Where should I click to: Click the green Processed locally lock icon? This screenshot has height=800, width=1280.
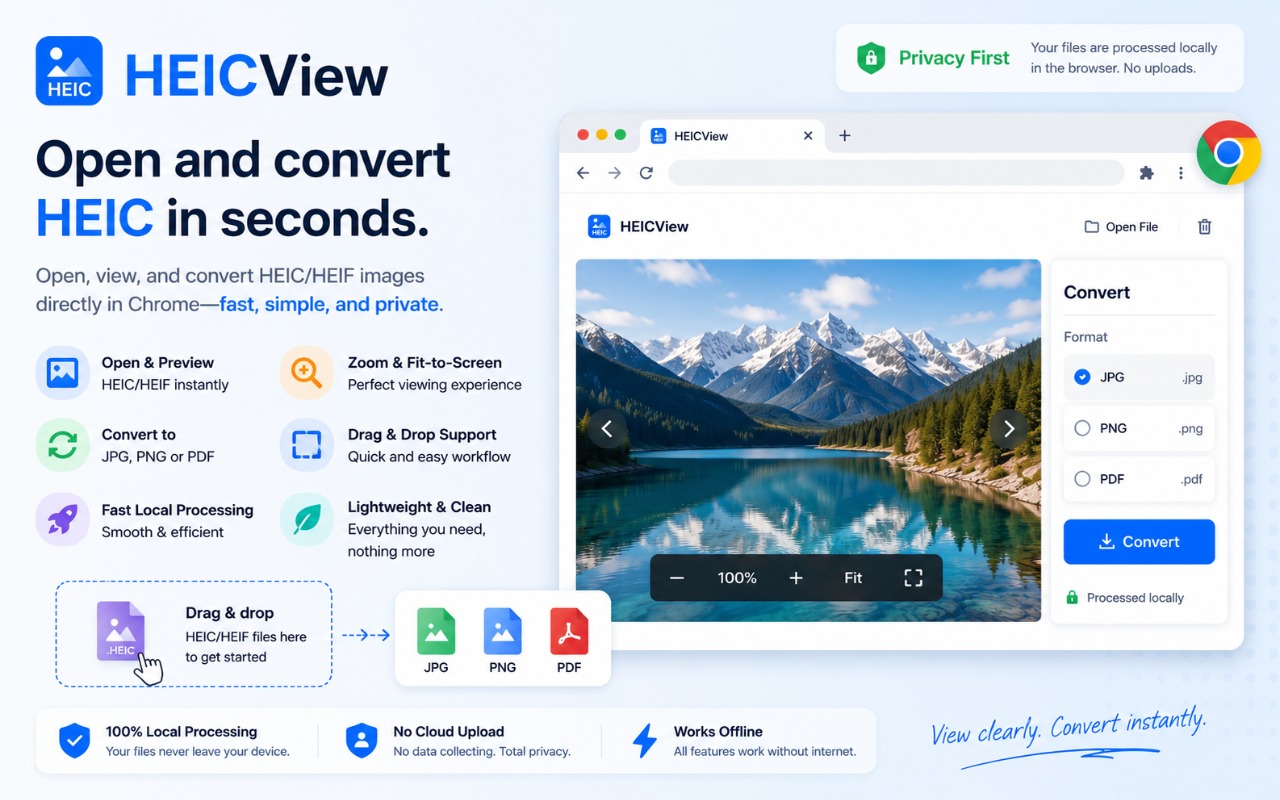1072,598
